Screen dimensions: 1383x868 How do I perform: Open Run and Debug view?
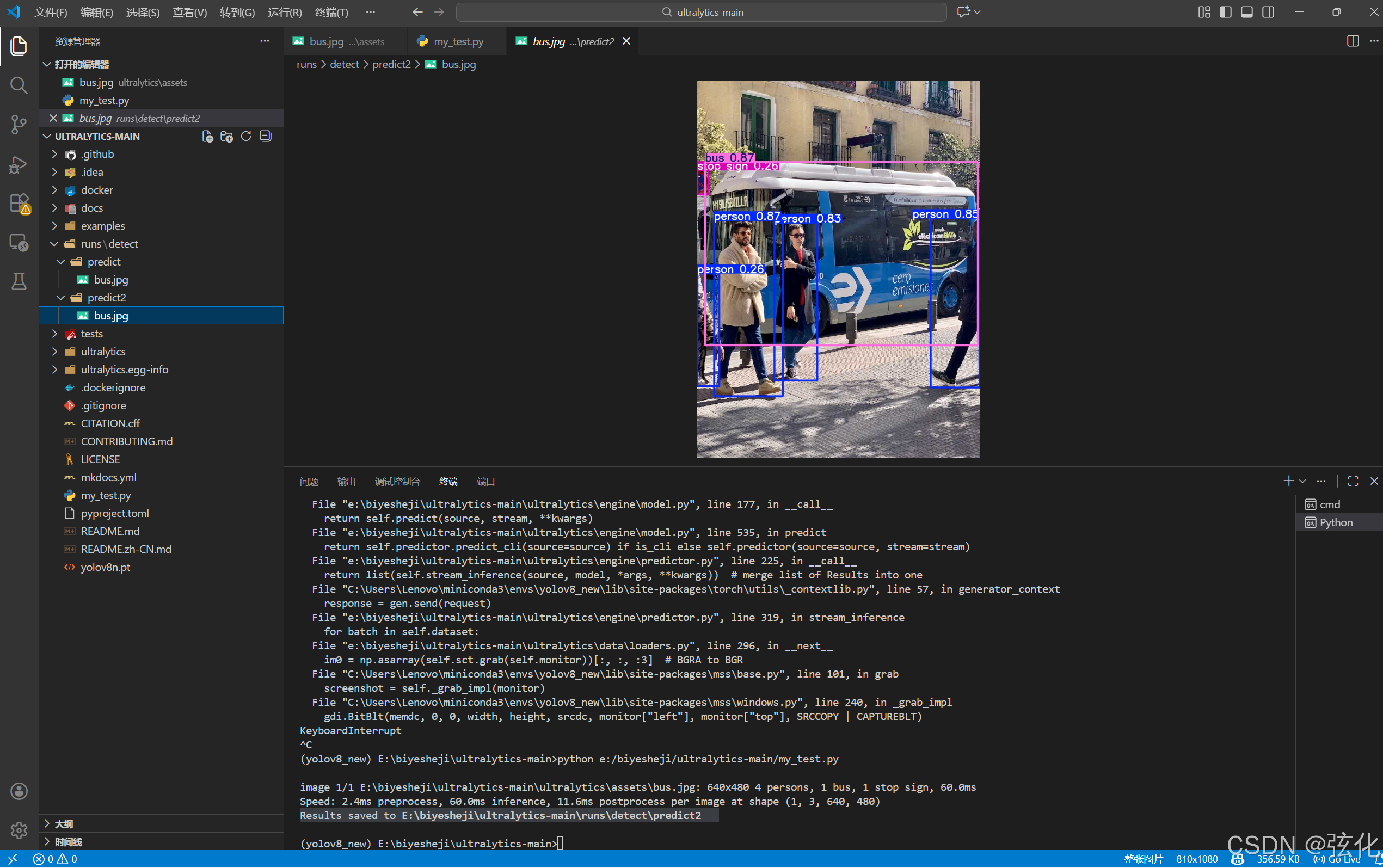coord(19,164)
